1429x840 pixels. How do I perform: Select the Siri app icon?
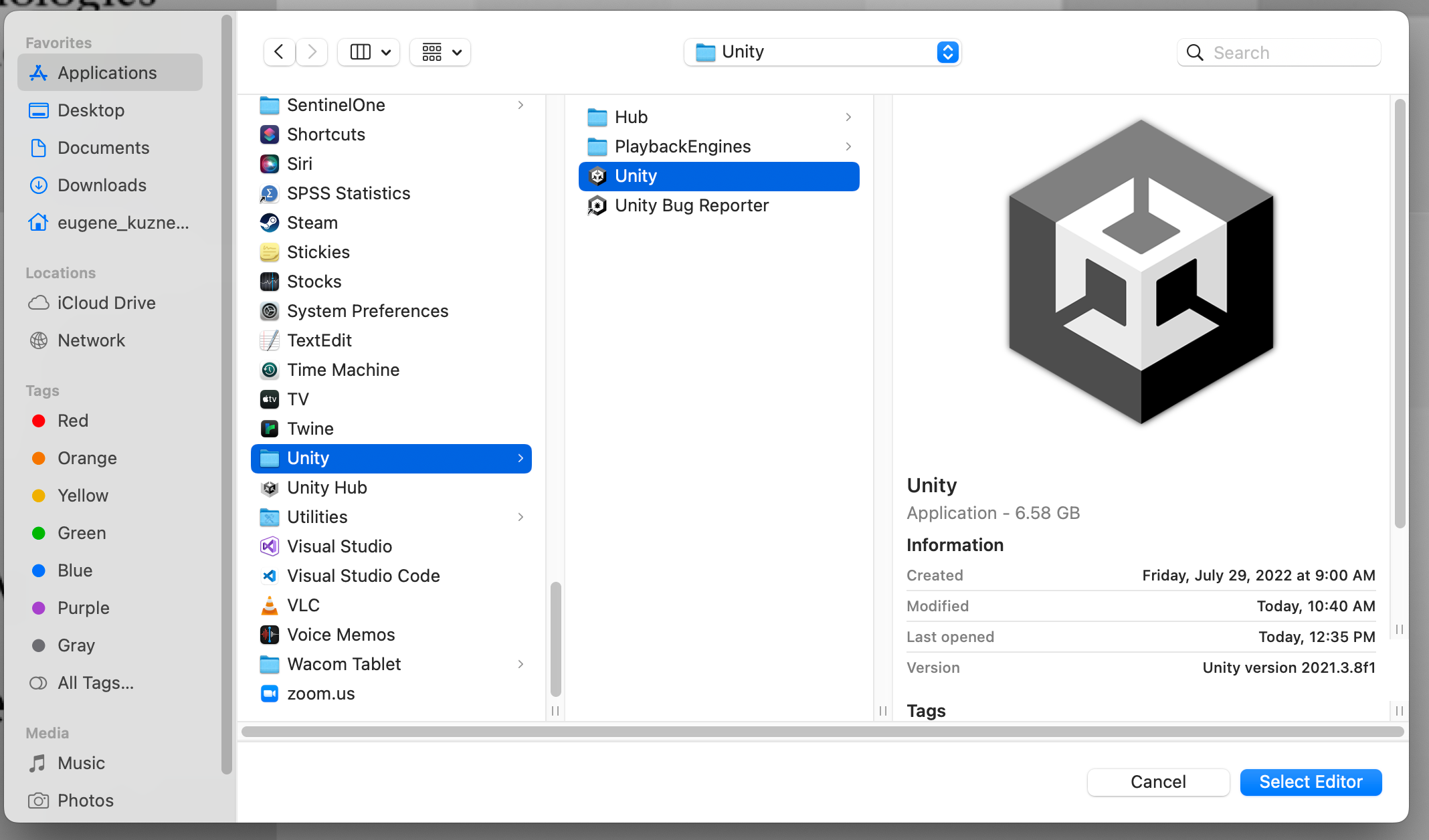(x=270, y=164)
